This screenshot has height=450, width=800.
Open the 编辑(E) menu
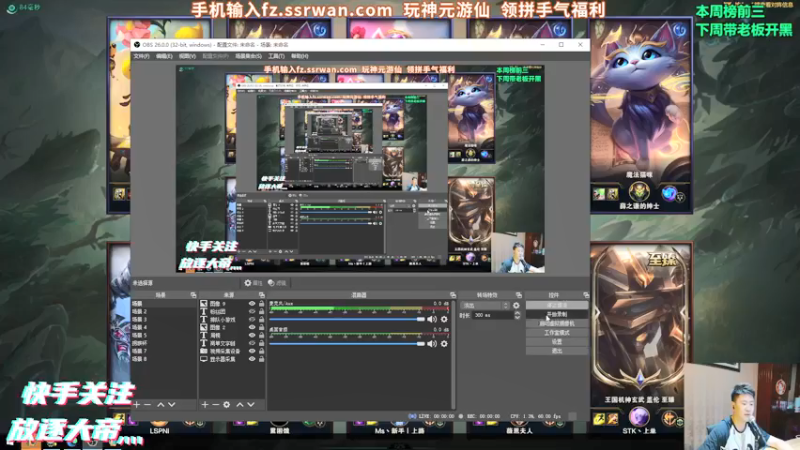[164, 56]
